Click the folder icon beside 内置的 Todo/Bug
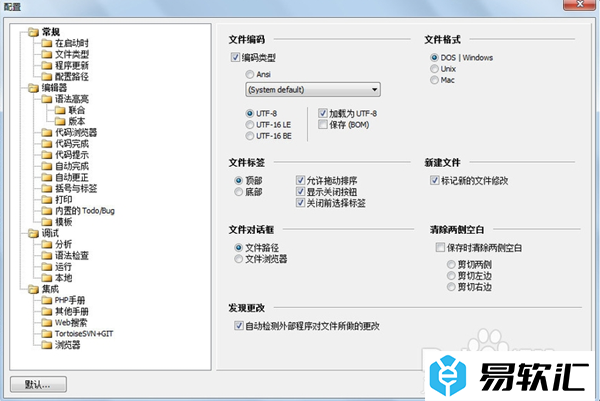Viewport: 600px width, 401px height. pos(47,210)
